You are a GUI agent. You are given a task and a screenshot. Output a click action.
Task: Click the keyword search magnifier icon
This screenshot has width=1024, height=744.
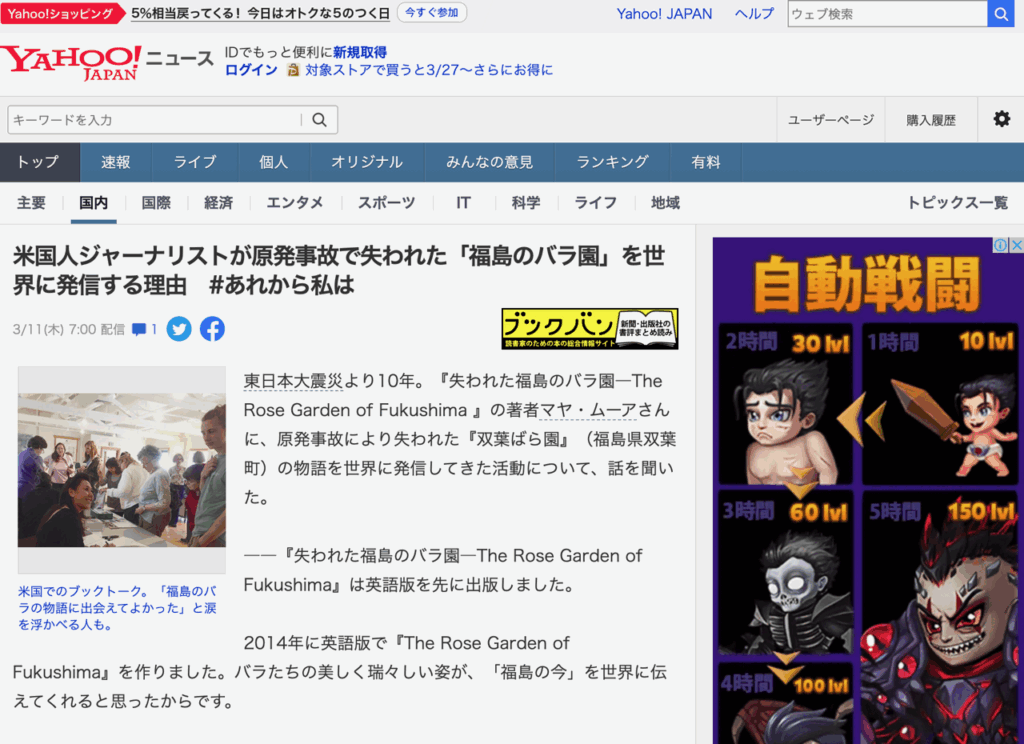(x=319, y=120)
